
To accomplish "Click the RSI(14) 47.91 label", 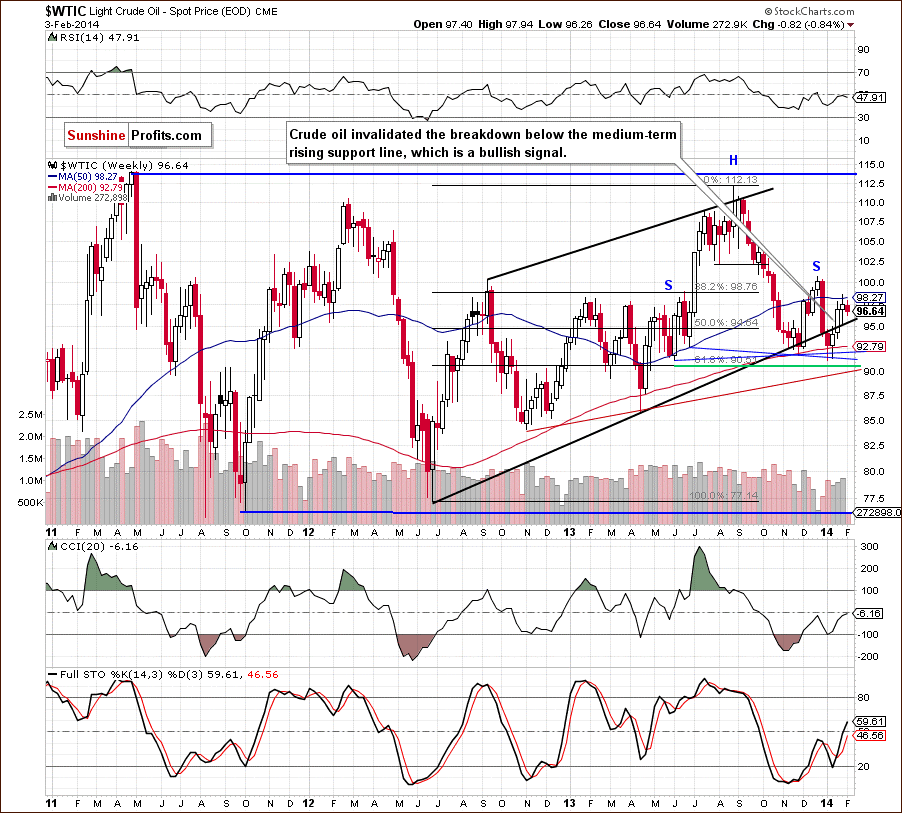I will 99,37.
